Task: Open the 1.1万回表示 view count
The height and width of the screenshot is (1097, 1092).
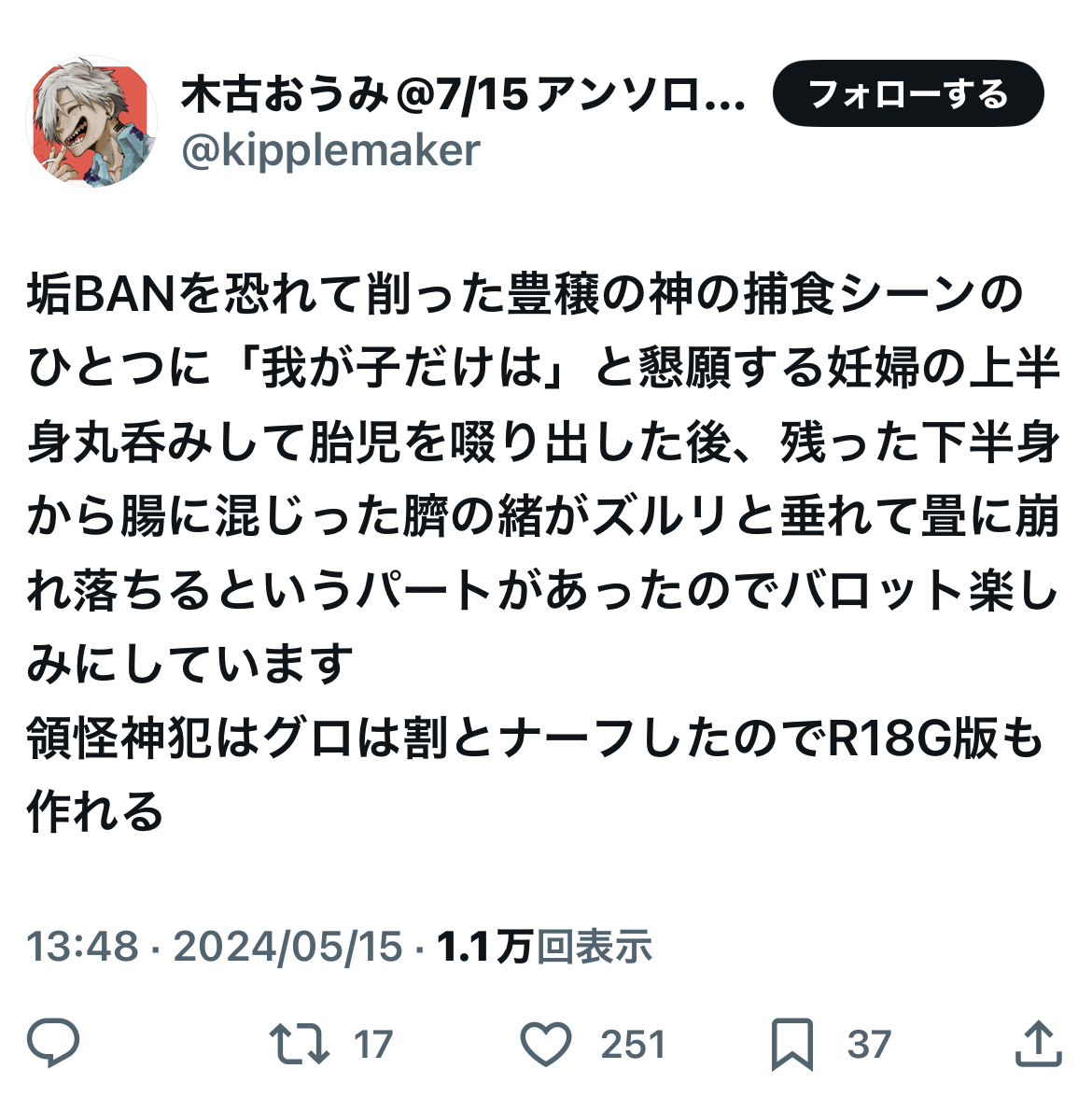Action: pyautogui.click(x=543, y=946)
